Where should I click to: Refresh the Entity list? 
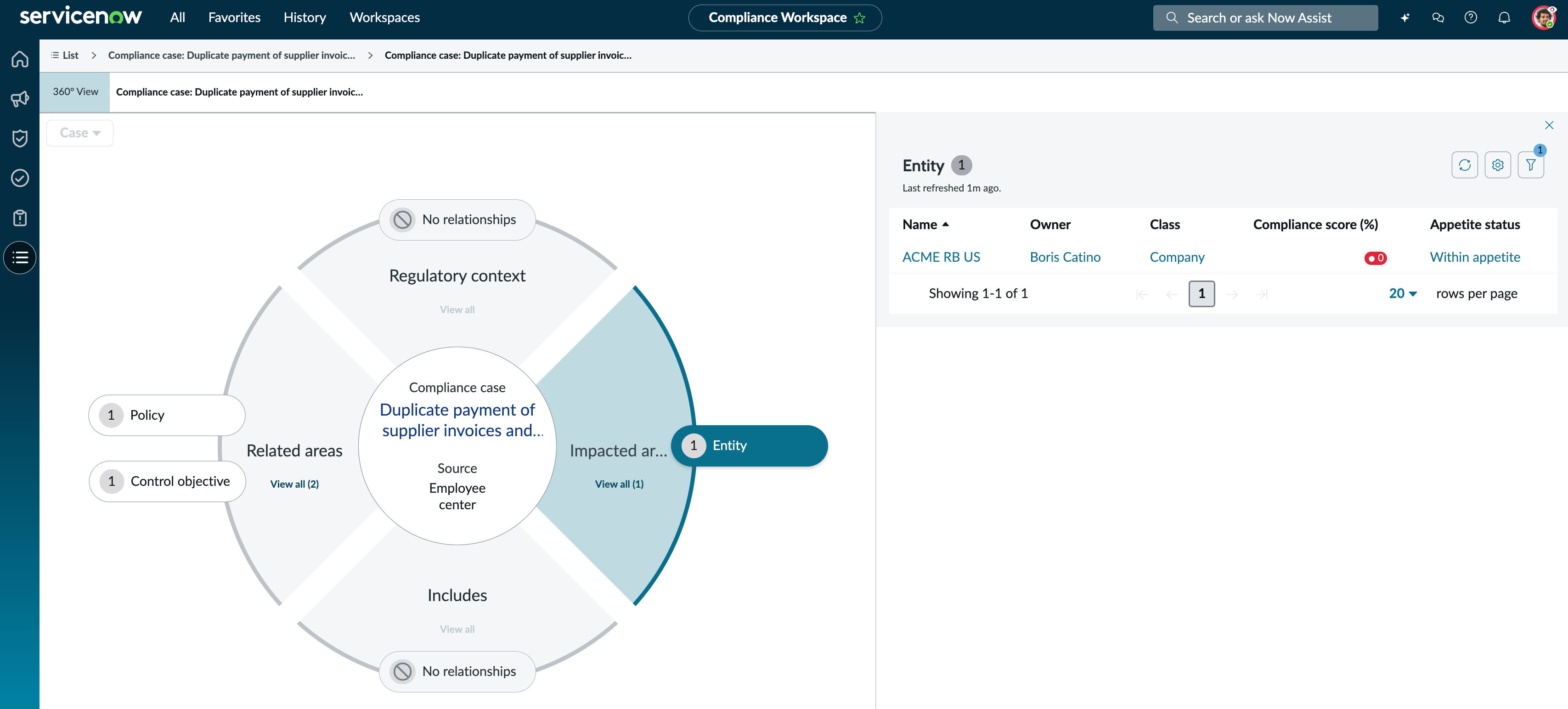pyautogui.click(x=1465, y=165)
